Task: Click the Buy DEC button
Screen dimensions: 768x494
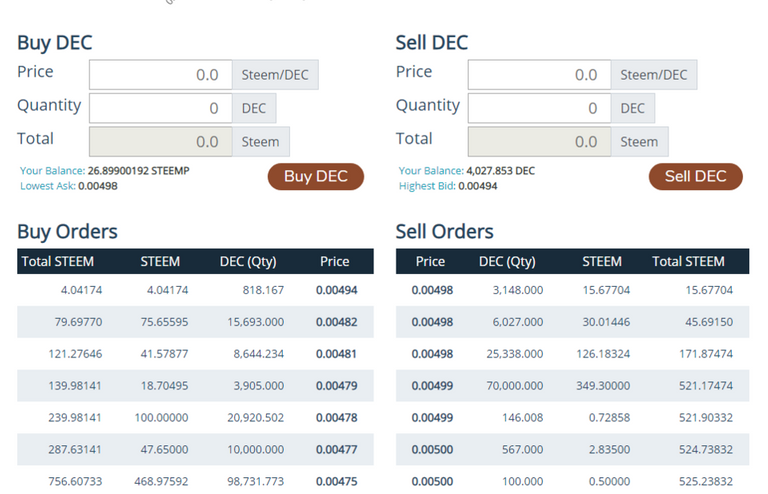Action: click(x=315, y=176)
